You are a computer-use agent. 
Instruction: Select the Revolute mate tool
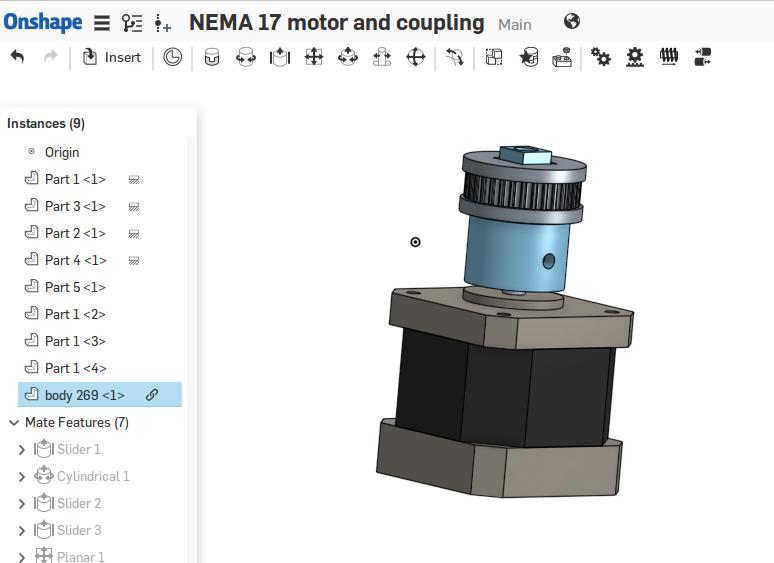(246, 57)
